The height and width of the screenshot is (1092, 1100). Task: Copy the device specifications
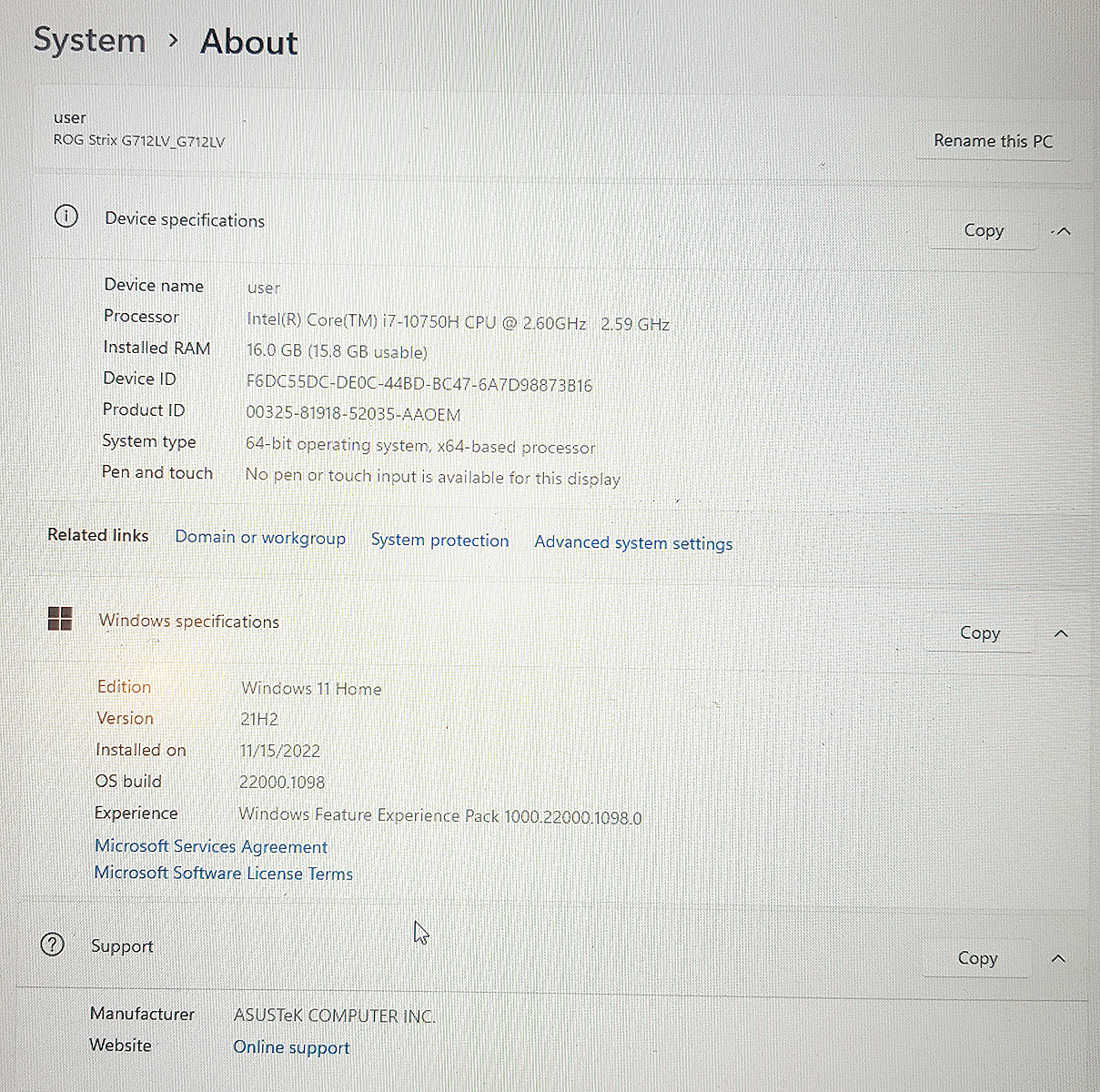click(984, 230)
